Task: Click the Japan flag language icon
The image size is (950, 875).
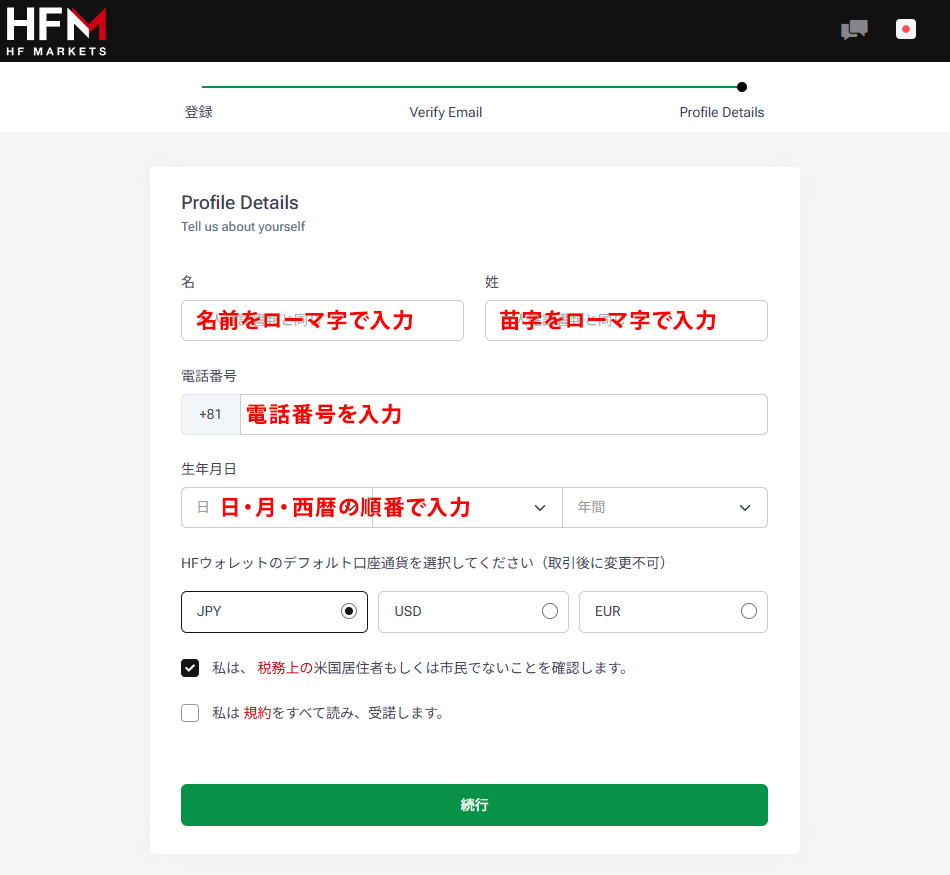Action: pos(906,29)
